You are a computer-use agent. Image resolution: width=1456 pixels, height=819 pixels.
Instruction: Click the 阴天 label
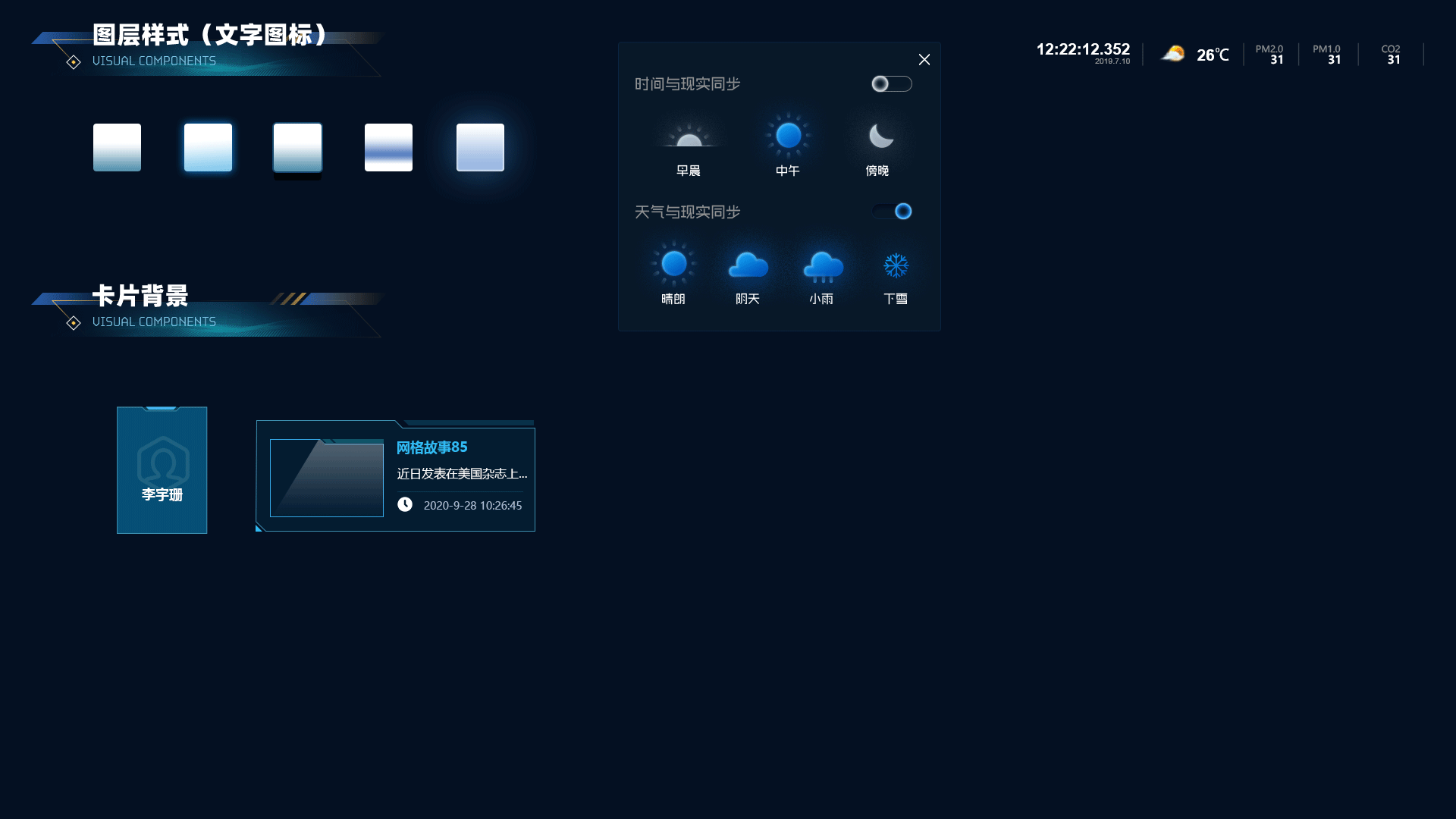coord(748,299)
